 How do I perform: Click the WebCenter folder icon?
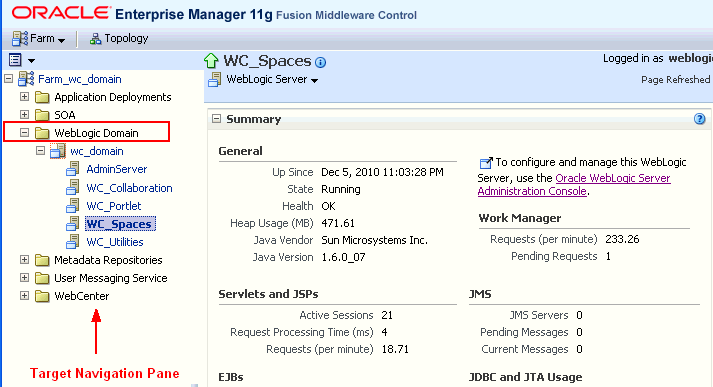[42, 296]
